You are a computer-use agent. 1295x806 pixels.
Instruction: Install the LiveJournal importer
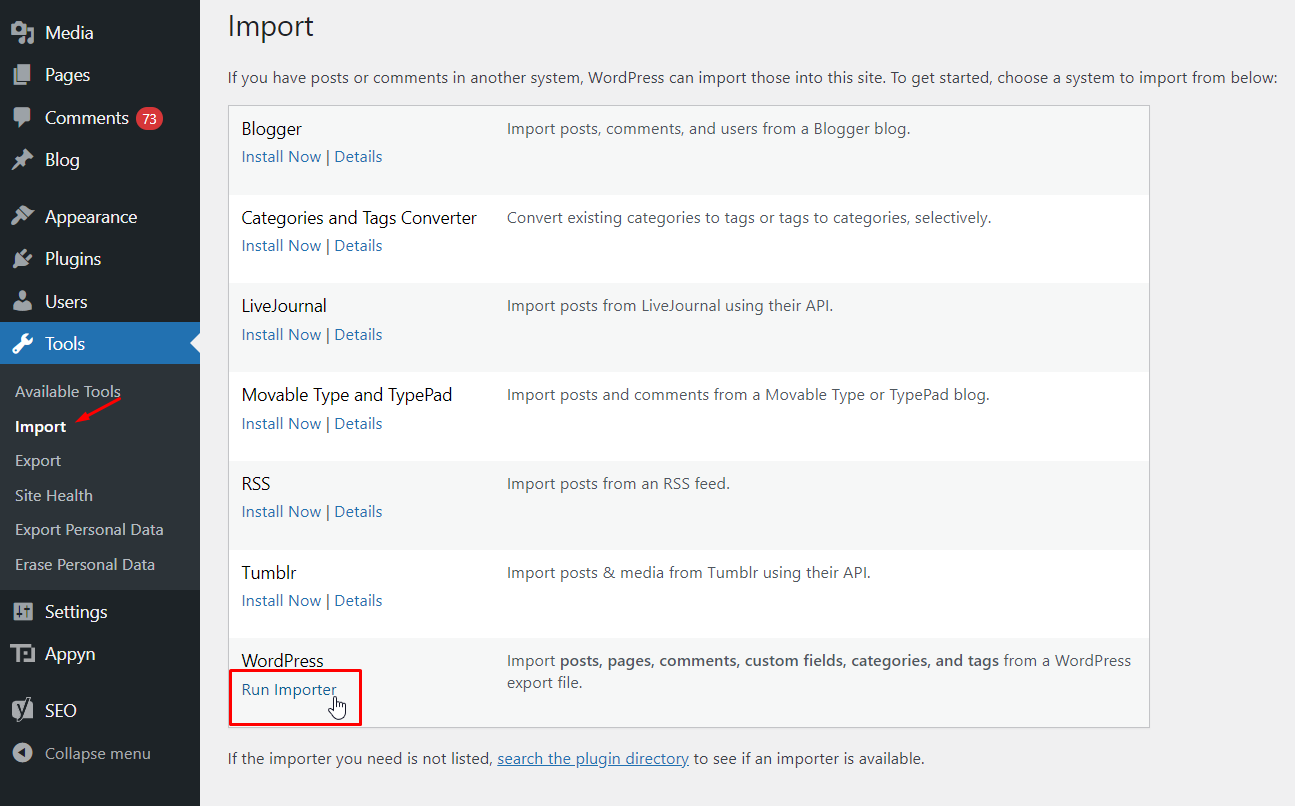pos(282,335)
